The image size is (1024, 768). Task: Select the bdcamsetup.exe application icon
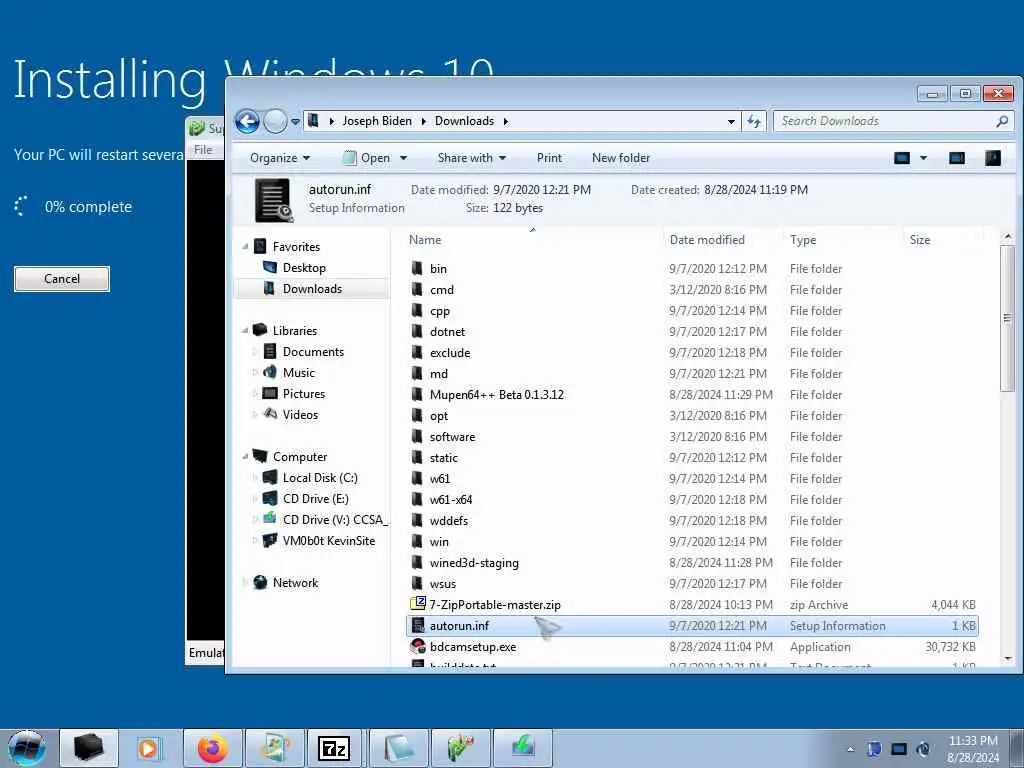[x=418, y=647]
